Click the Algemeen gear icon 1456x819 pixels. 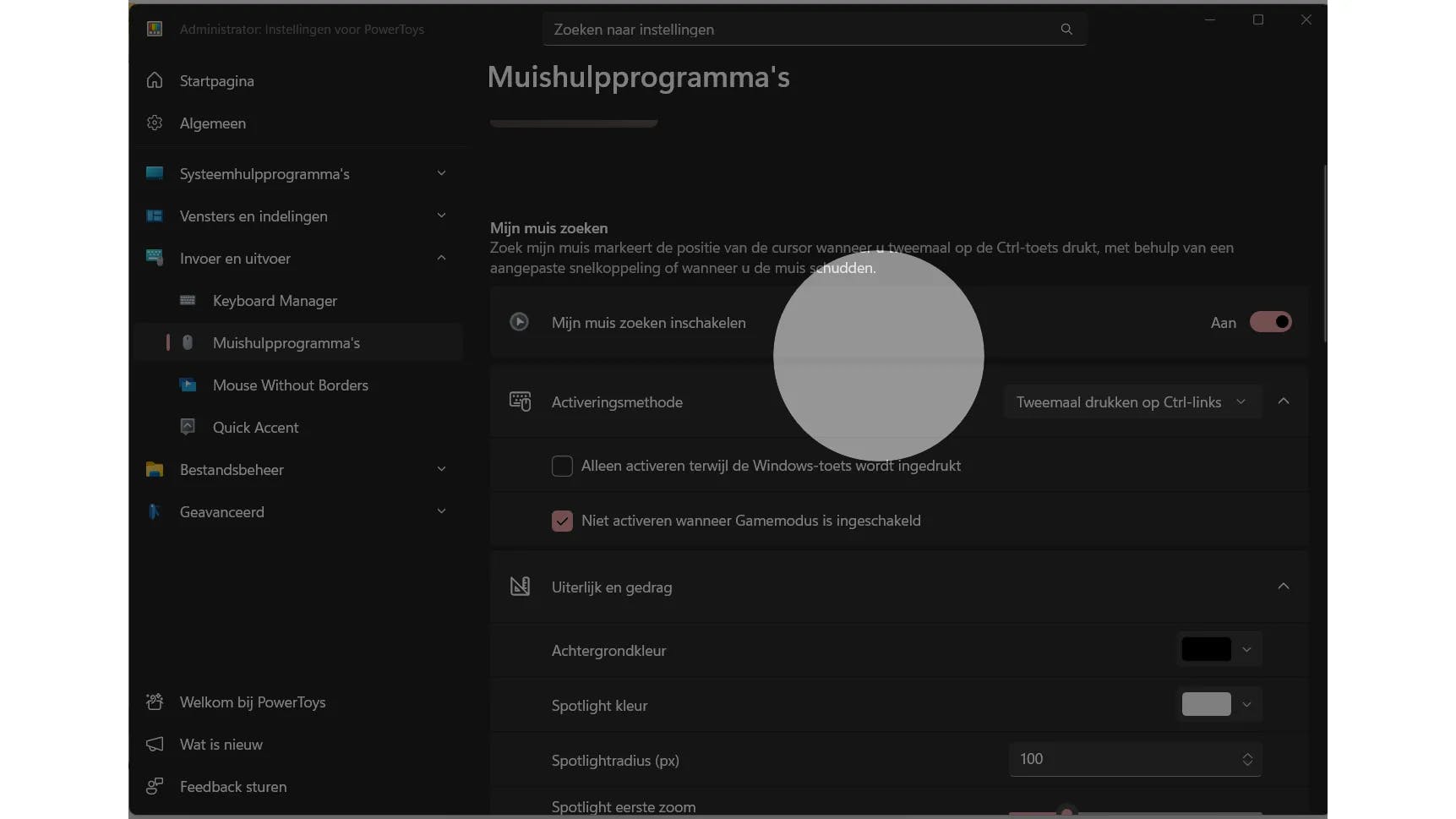pyautogui.click(x=155, y=123)
